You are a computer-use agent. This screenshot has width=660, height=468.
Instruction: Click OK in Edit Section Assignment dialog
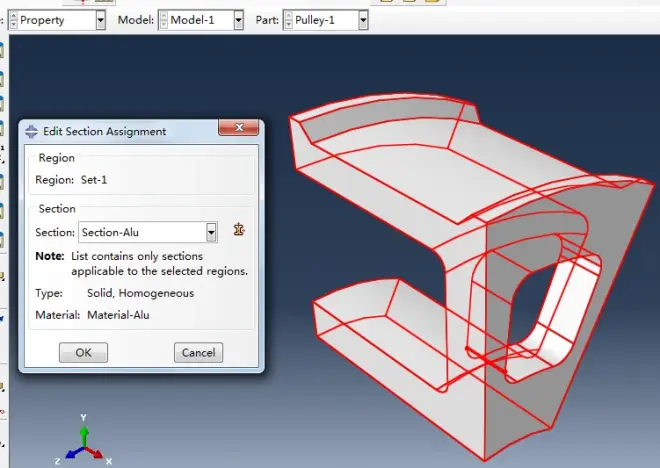coord(83,352)
